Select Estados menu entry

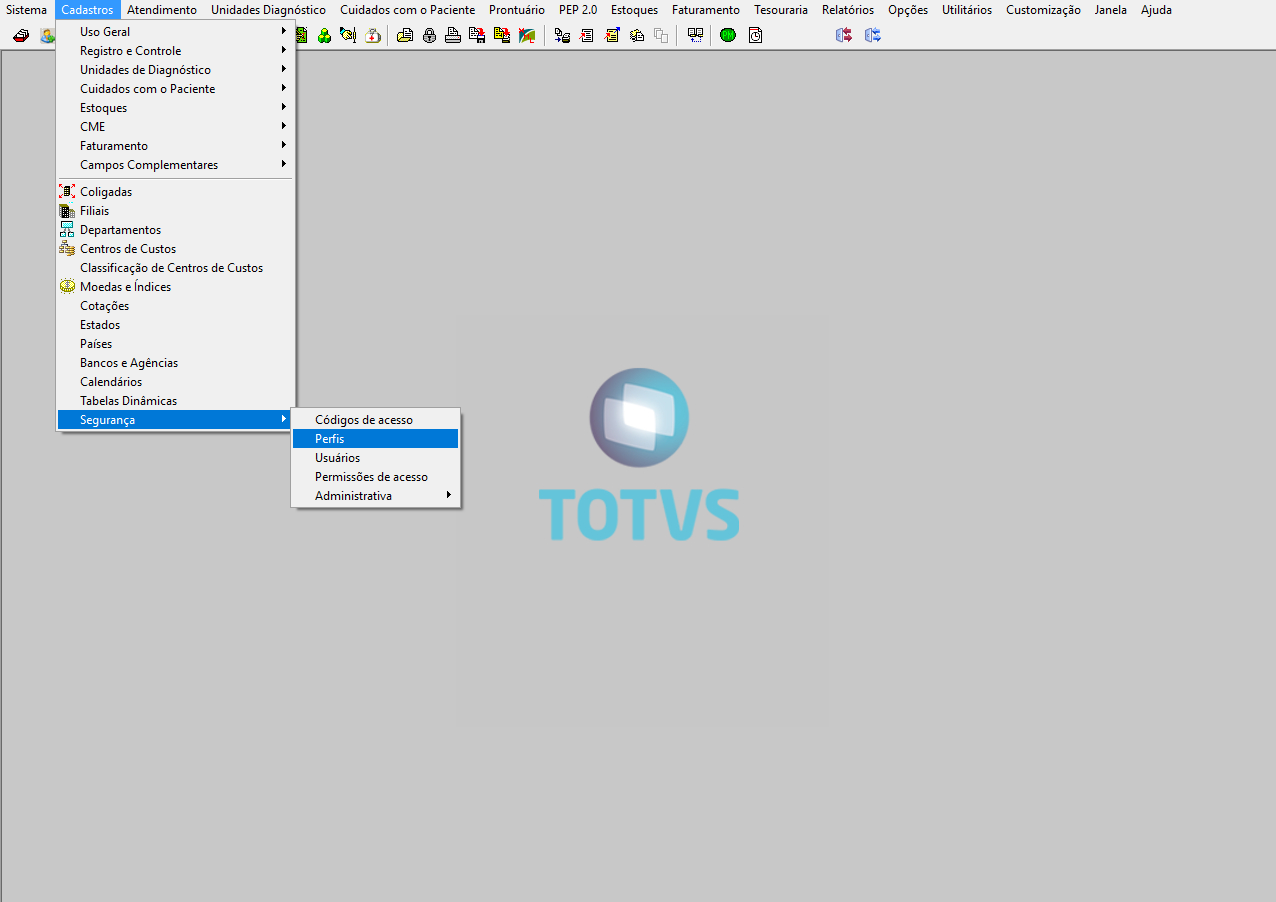pos(175,325)
